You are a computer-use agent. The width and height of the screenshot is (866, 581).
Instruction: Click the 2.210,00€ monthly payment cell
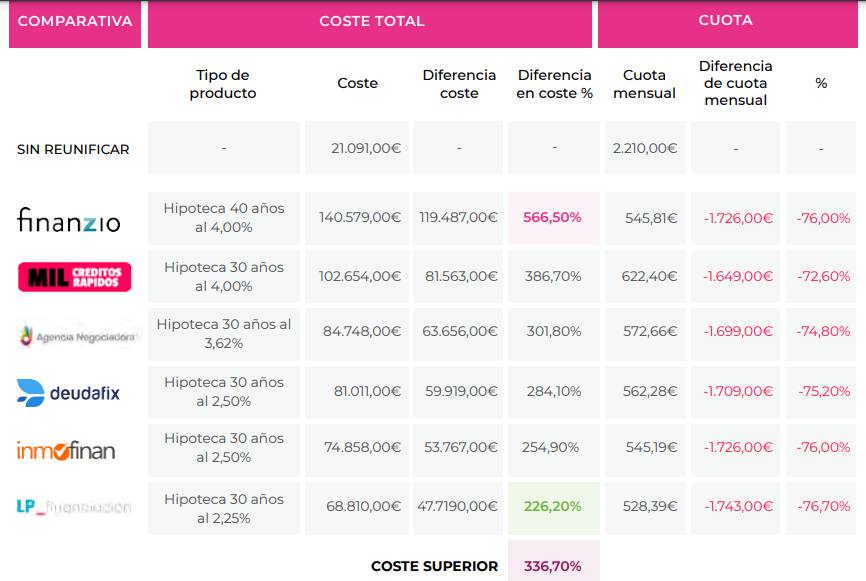point(645,149)
